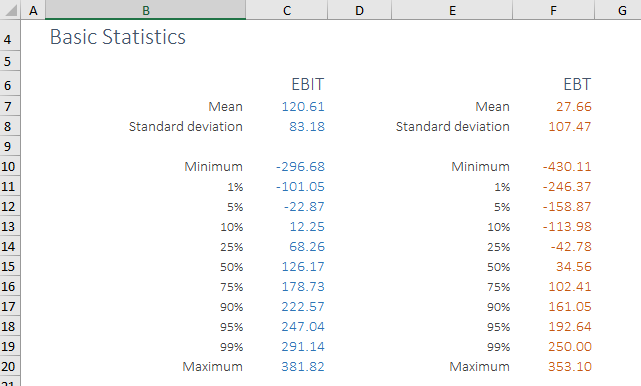Select row 7 header
641x386 pixels.
coord(10,106)
